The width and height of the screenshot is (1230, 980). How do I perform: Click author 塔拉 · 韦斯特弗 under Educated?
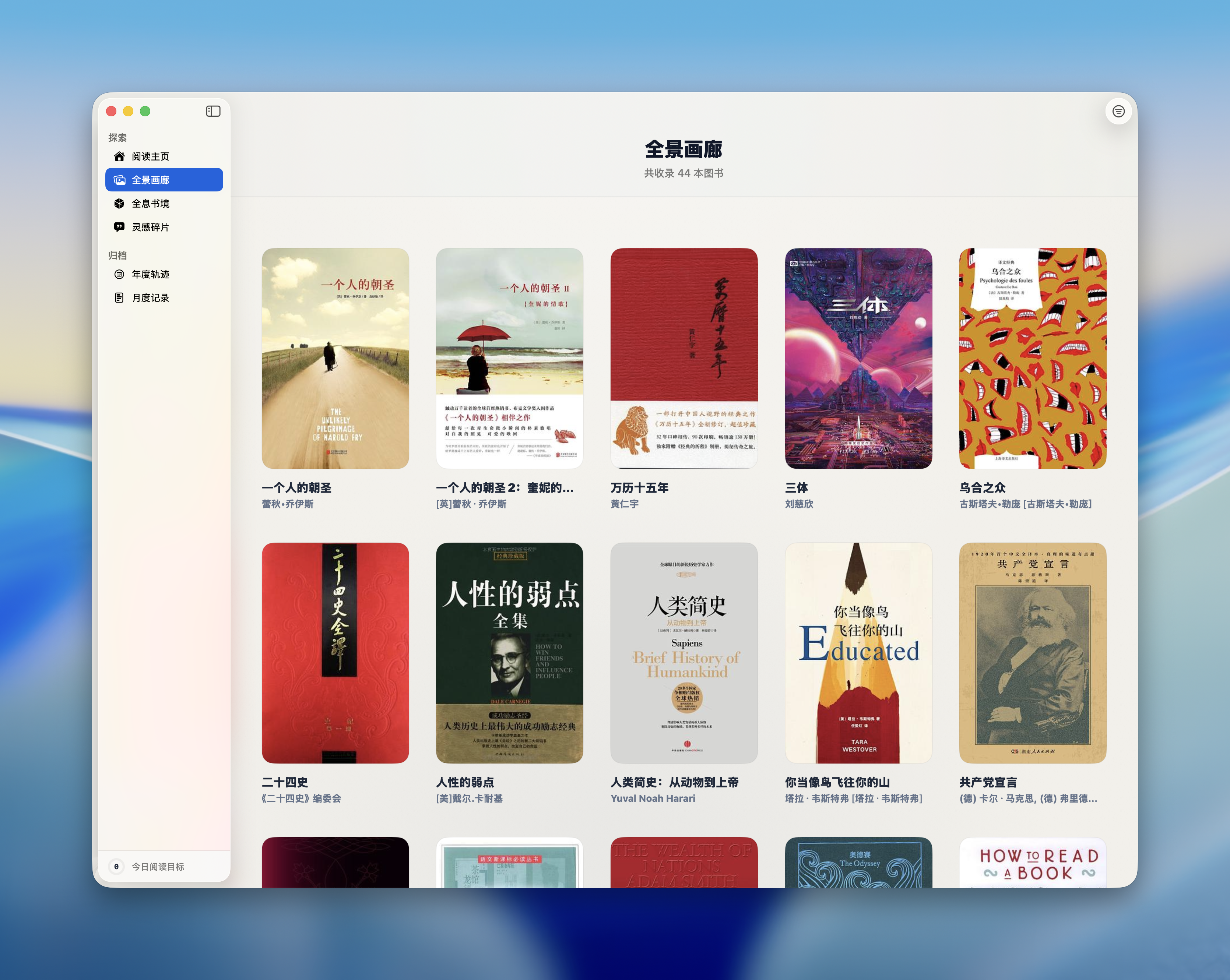pyautogui.click(x=854, y=798)
